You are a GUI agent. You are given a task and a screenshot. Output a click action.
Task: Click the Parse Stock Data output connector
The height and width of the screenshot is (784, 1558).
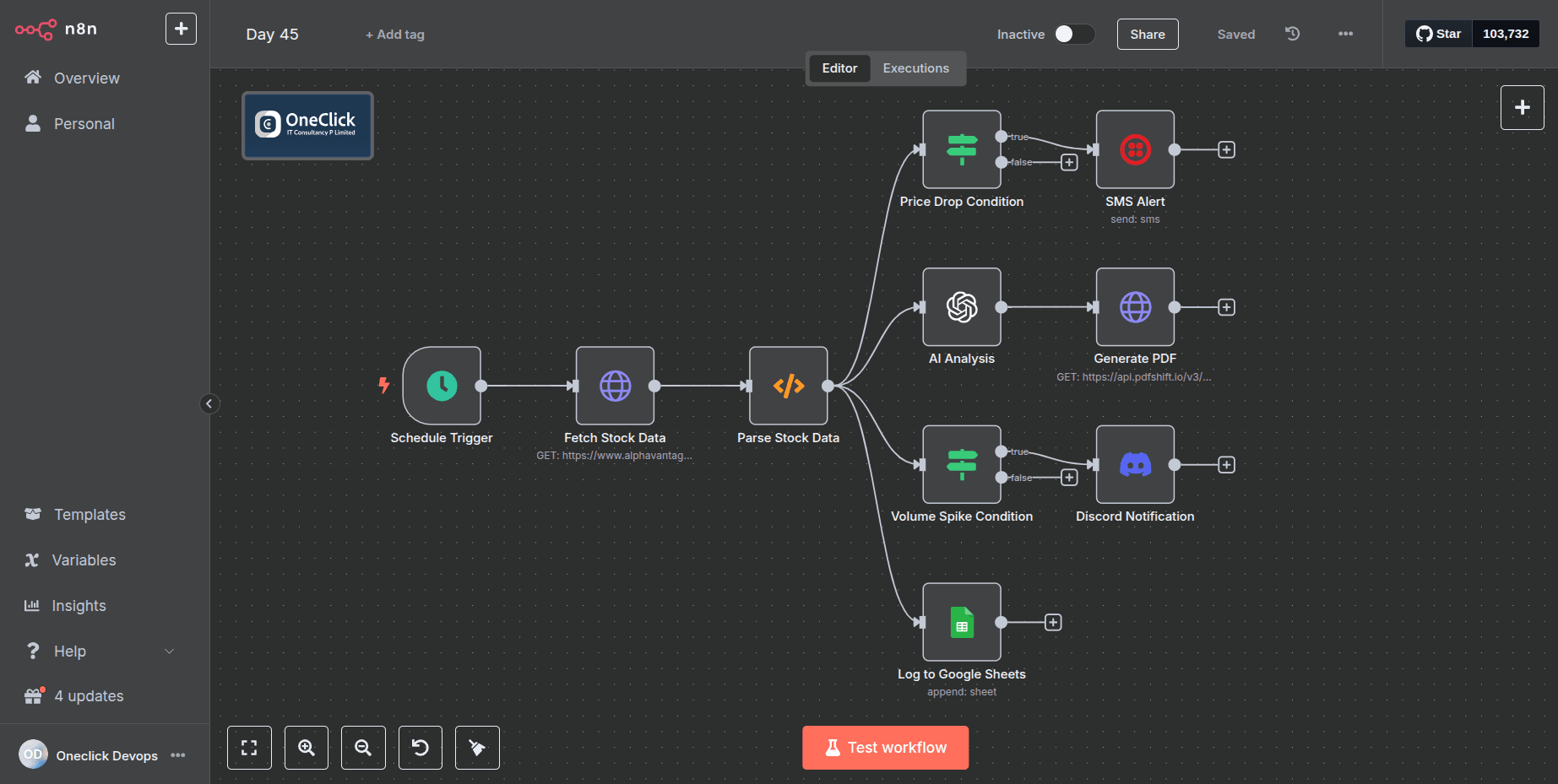(x=828, y=386)
